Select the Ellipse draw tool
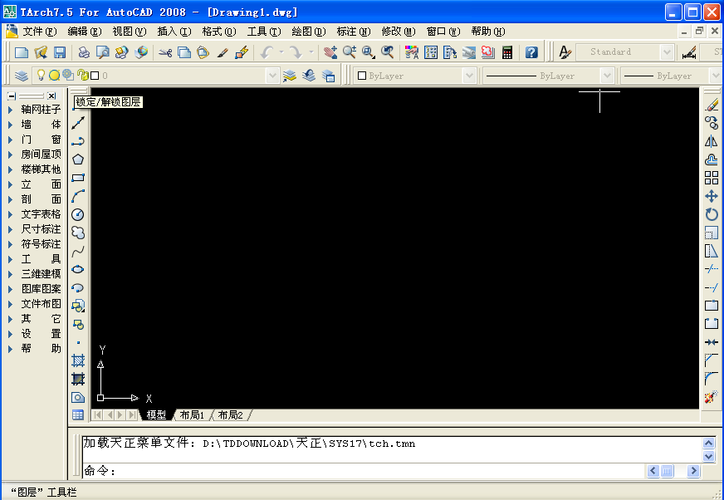 point(78,269)
